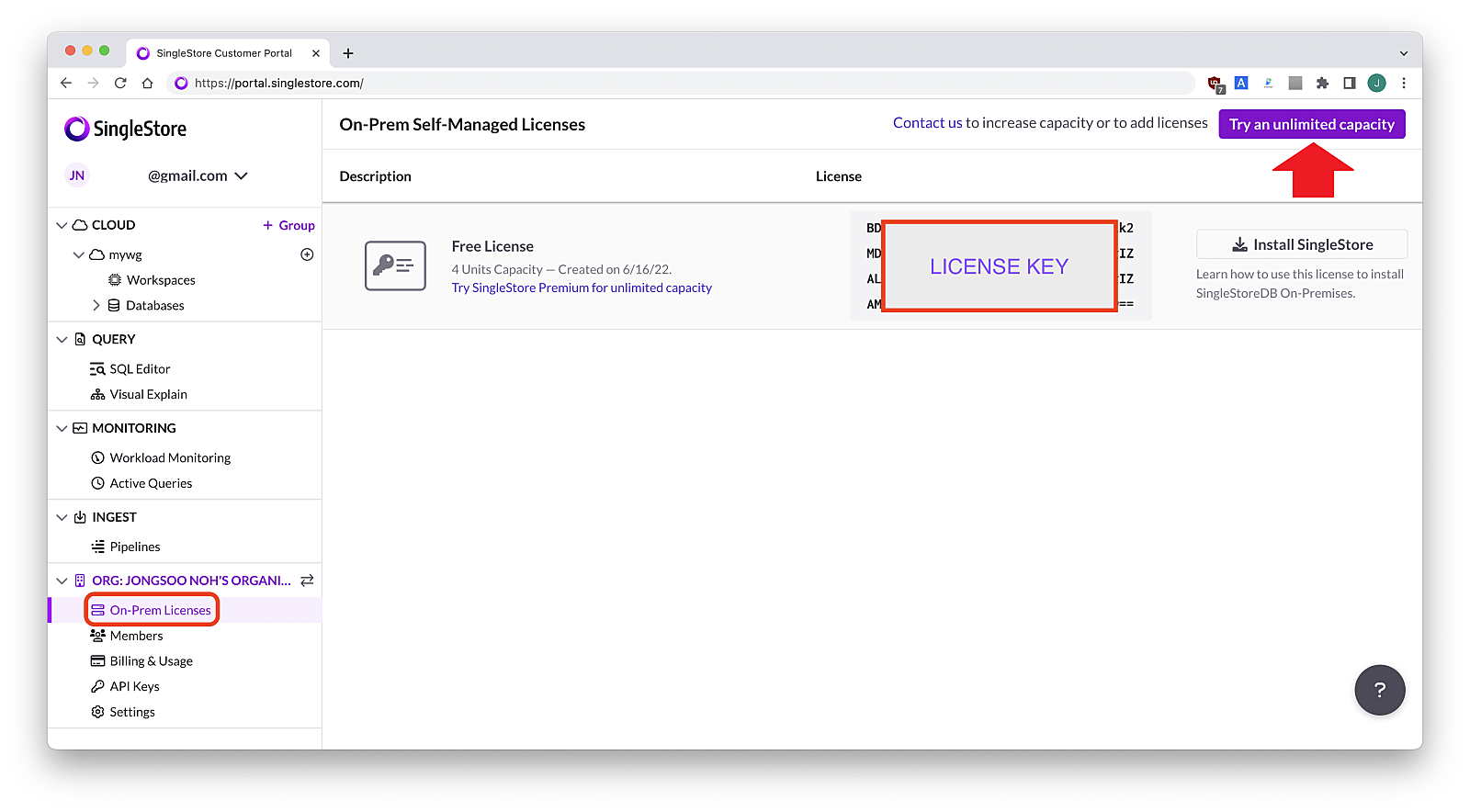Image resolution: width=1470 pixels, height=812 pixels.
Task: Open the help question mark button
Action: coord(1379,690)
